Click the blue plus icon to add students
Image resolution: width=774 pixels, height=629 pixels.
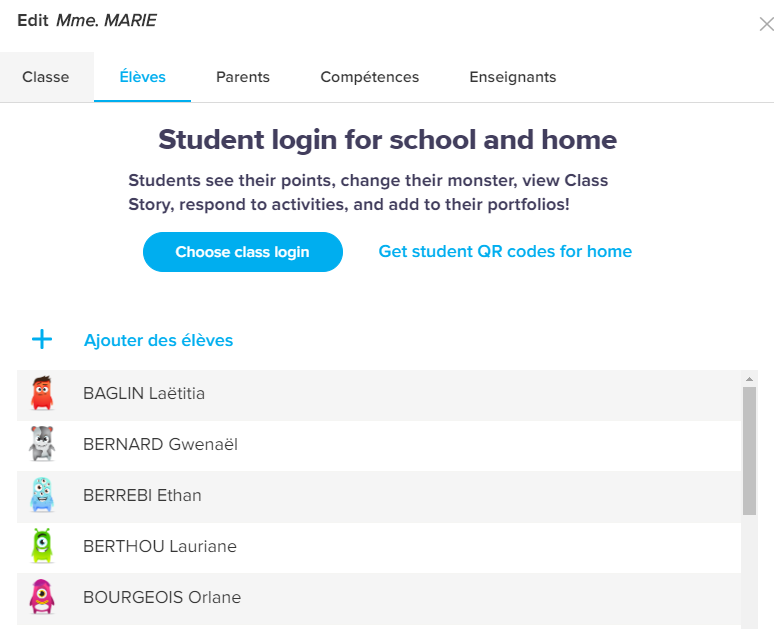(42, 340)
